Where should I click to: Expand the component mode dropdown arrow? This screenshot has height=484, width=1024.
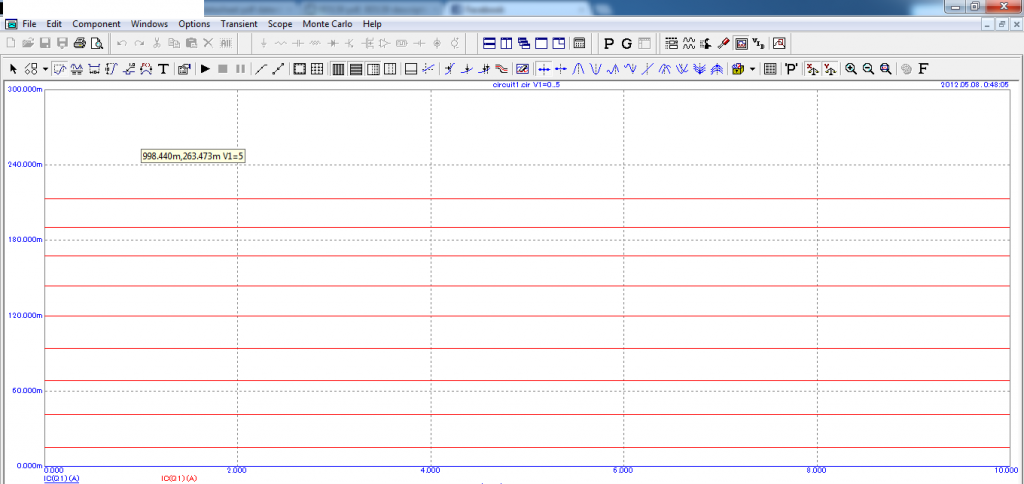click(x=44, y=69)
